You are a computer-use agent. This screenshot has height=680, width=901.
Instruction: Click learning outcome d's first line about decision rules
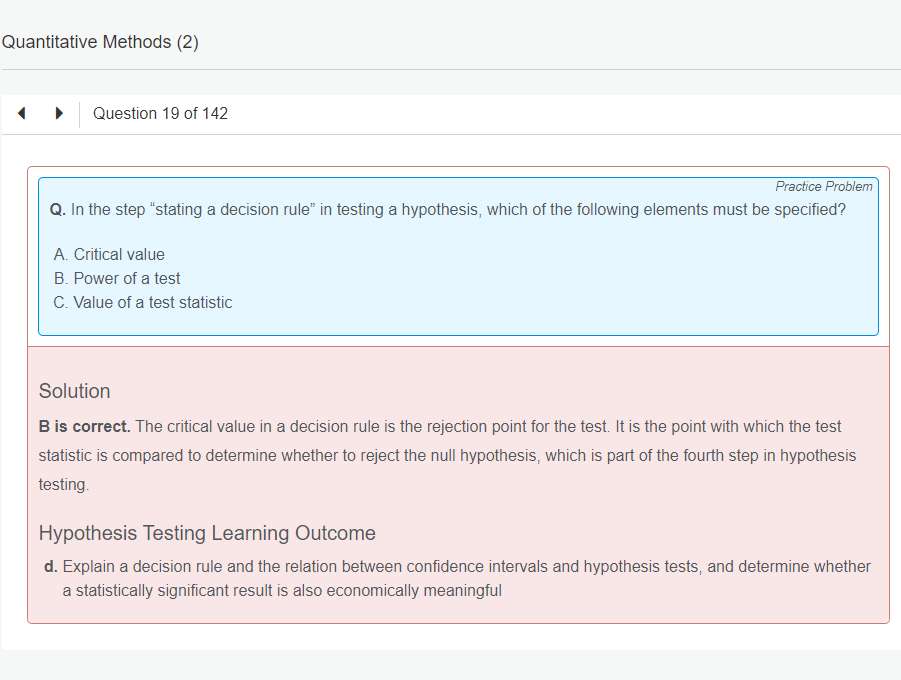pos(466,566)
